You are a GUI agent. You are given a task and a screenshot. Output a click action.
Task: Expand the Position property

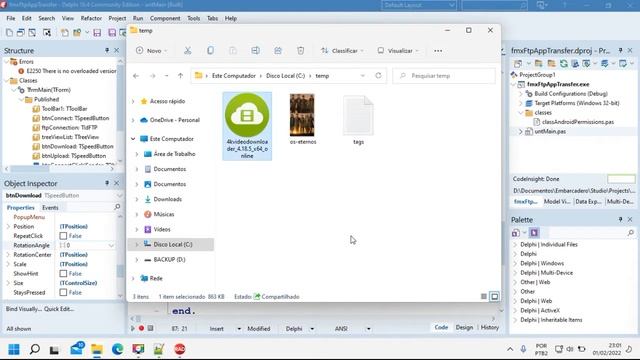(x=8, y=227)
